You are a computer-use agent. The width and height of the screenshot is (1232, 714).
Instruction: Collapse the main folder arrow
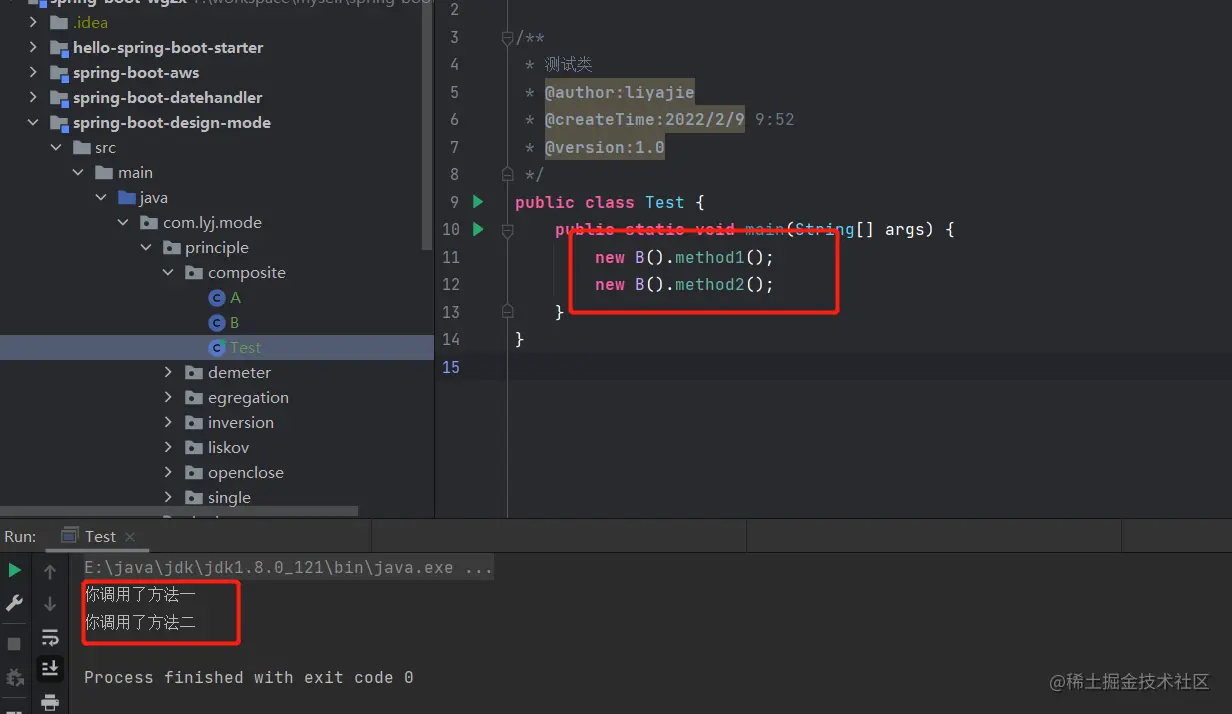[x=78, y=173]
